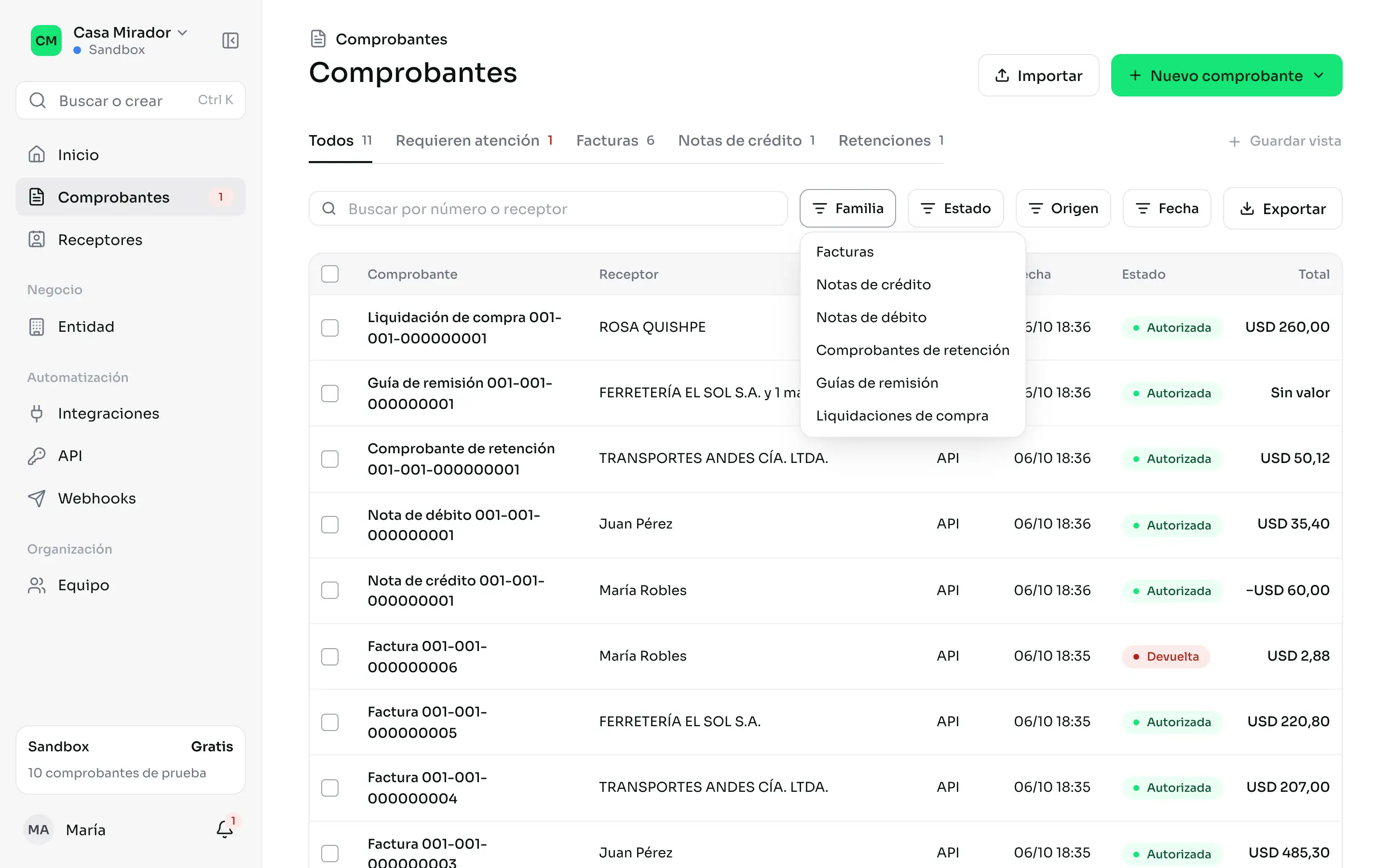Open Factura 001-001-000000005 row link
Viewport: 1389px width, 868px height.
(427, 721)
